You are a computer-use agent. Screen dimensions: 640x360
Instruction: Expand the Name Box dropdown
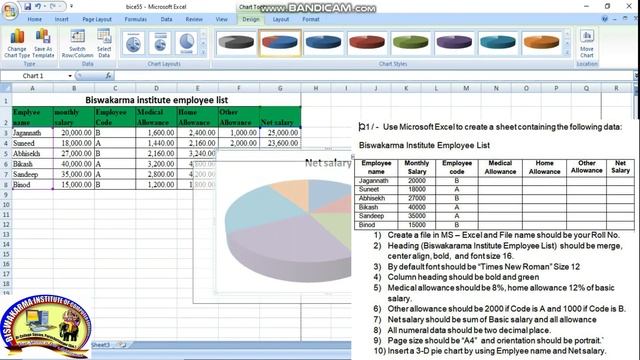70,76
